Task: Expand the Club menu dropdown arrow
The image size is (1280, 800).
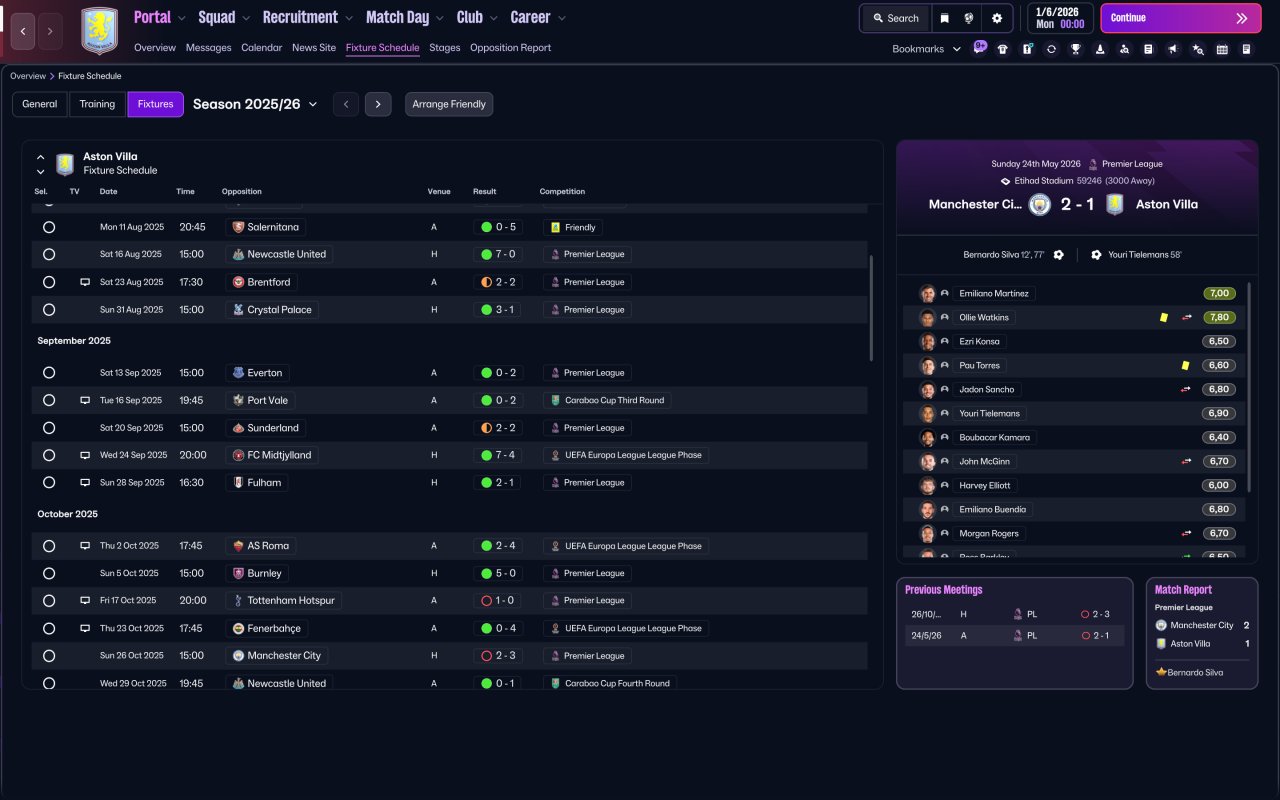Action: click(492, 18)
